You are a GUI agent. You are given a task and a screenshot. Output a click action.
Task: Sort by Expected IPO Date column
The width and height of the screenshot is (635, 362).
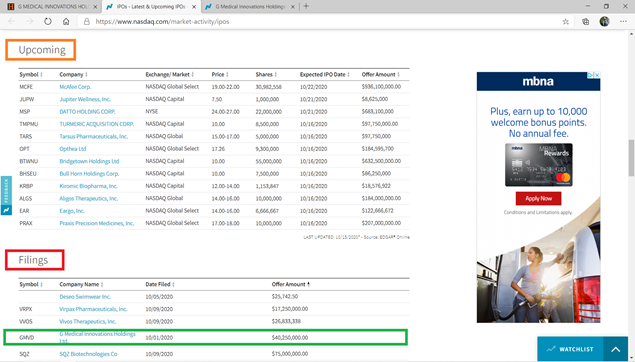pos(325,75)
